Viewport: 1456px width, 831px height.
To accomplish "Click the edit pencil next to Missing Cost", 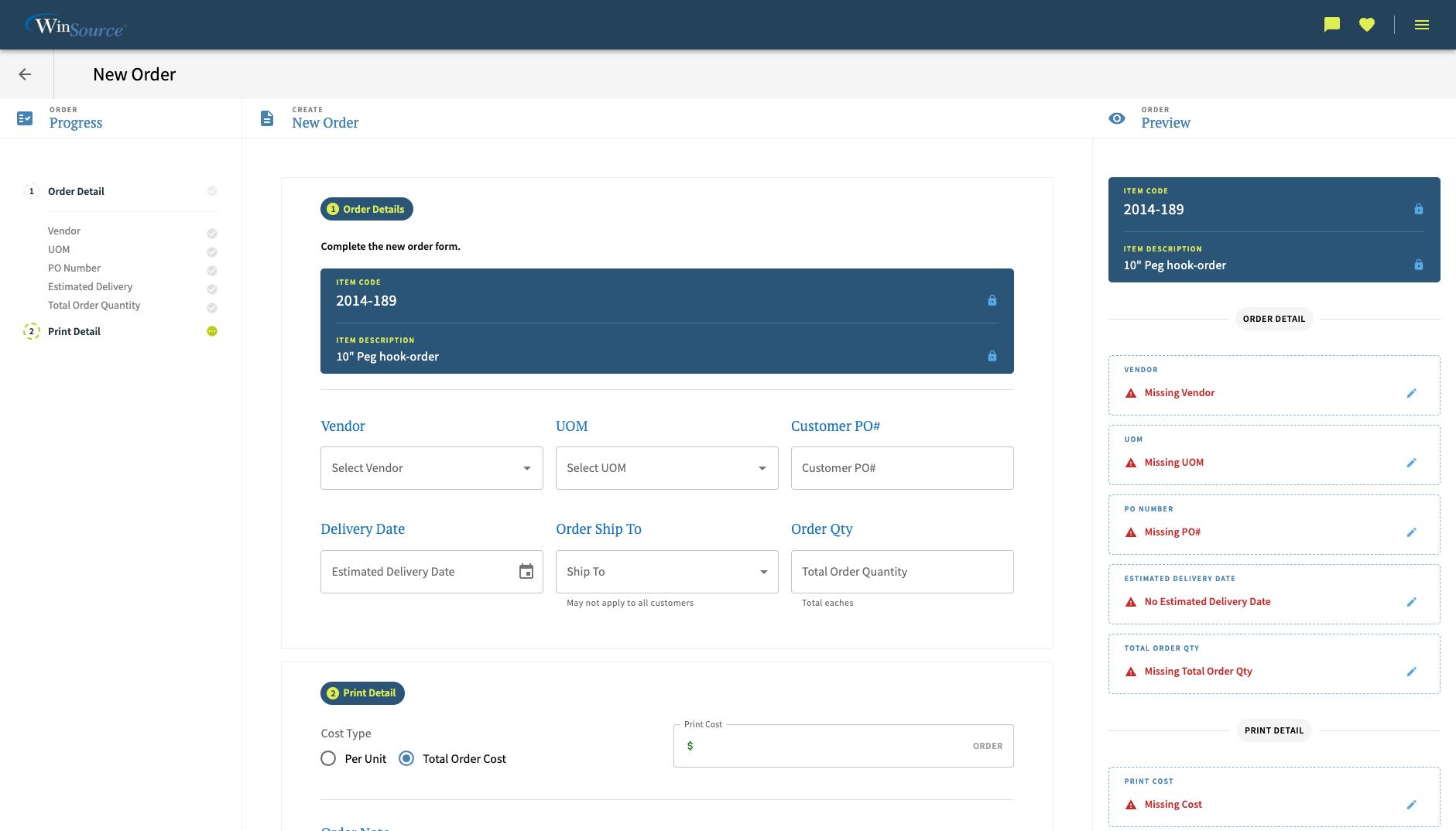I will (1412, 805).
